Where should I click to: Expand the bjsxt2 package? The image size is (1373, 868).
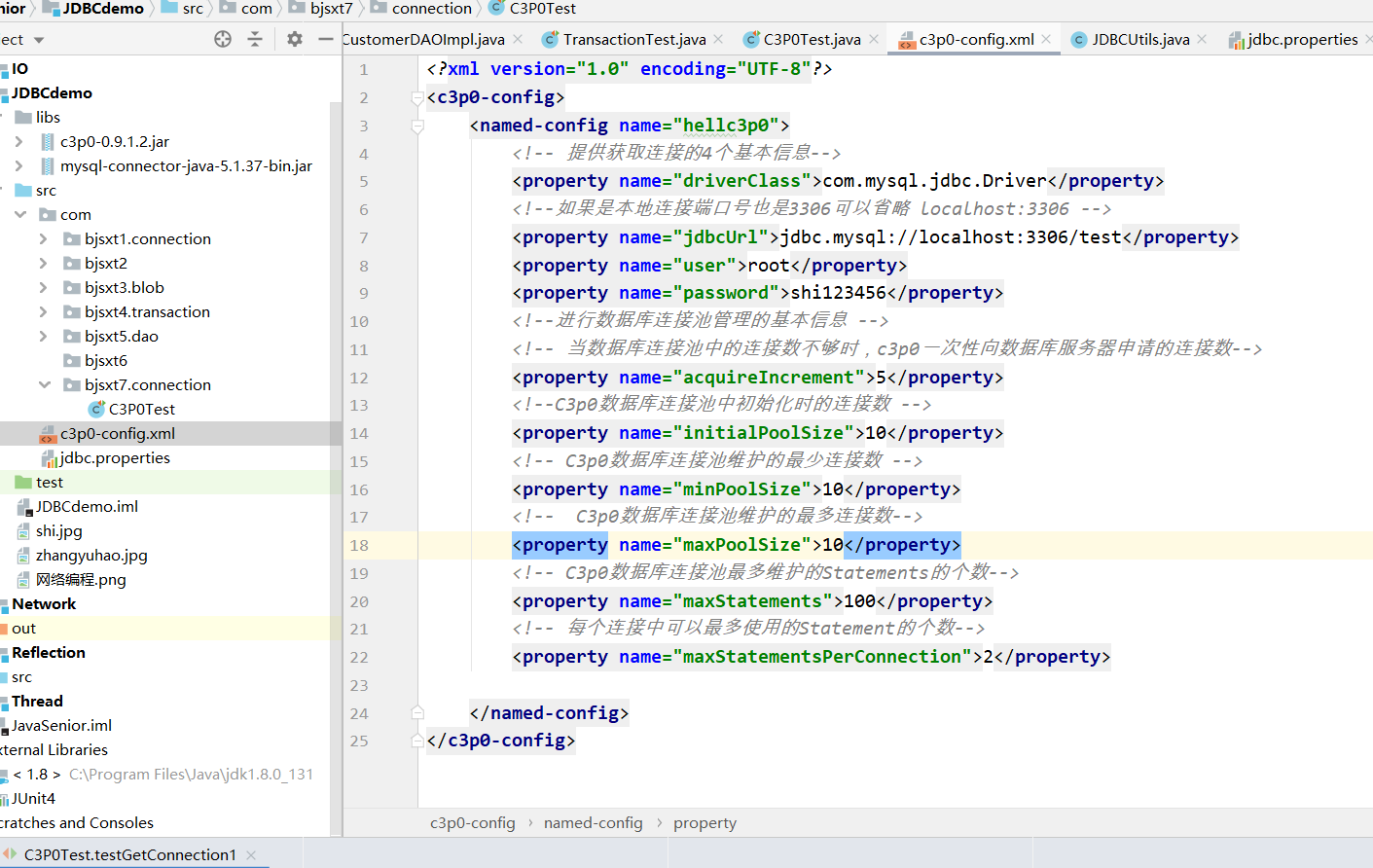[x=43, y=263]
